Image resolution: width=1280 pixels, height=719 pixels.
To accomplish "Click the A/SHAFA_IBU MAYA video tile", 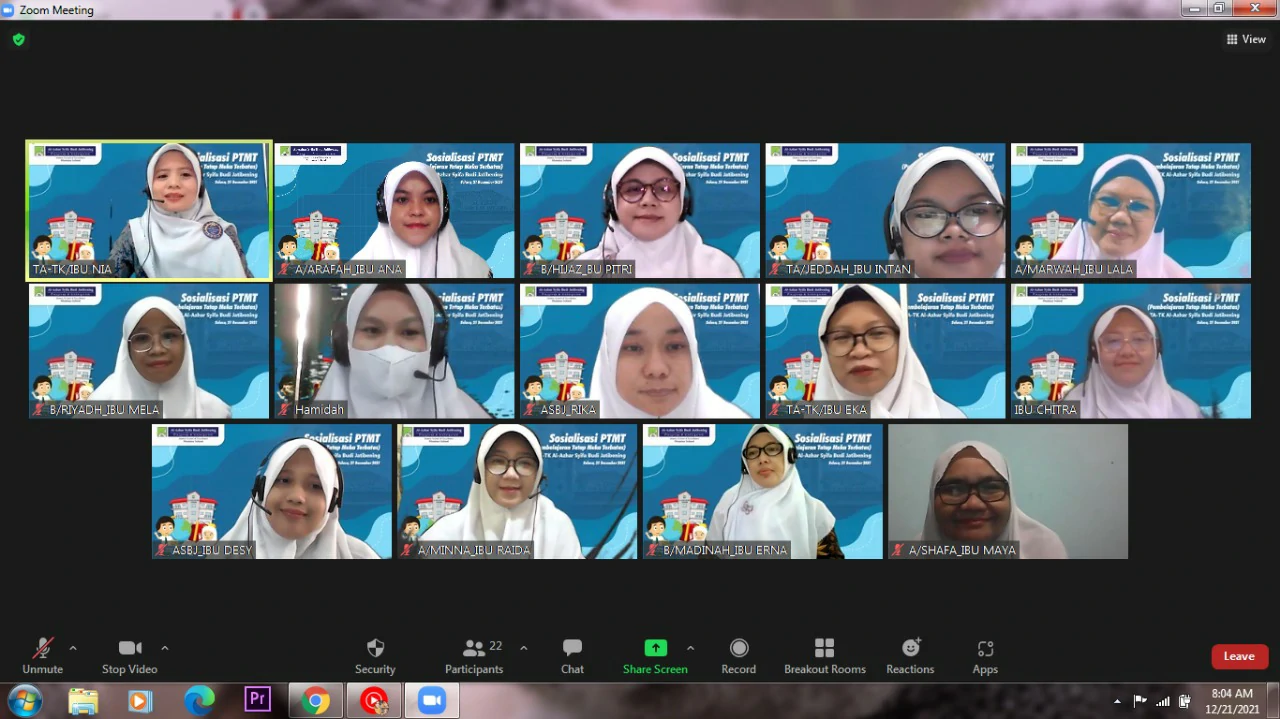I will tap(1008, 491).
